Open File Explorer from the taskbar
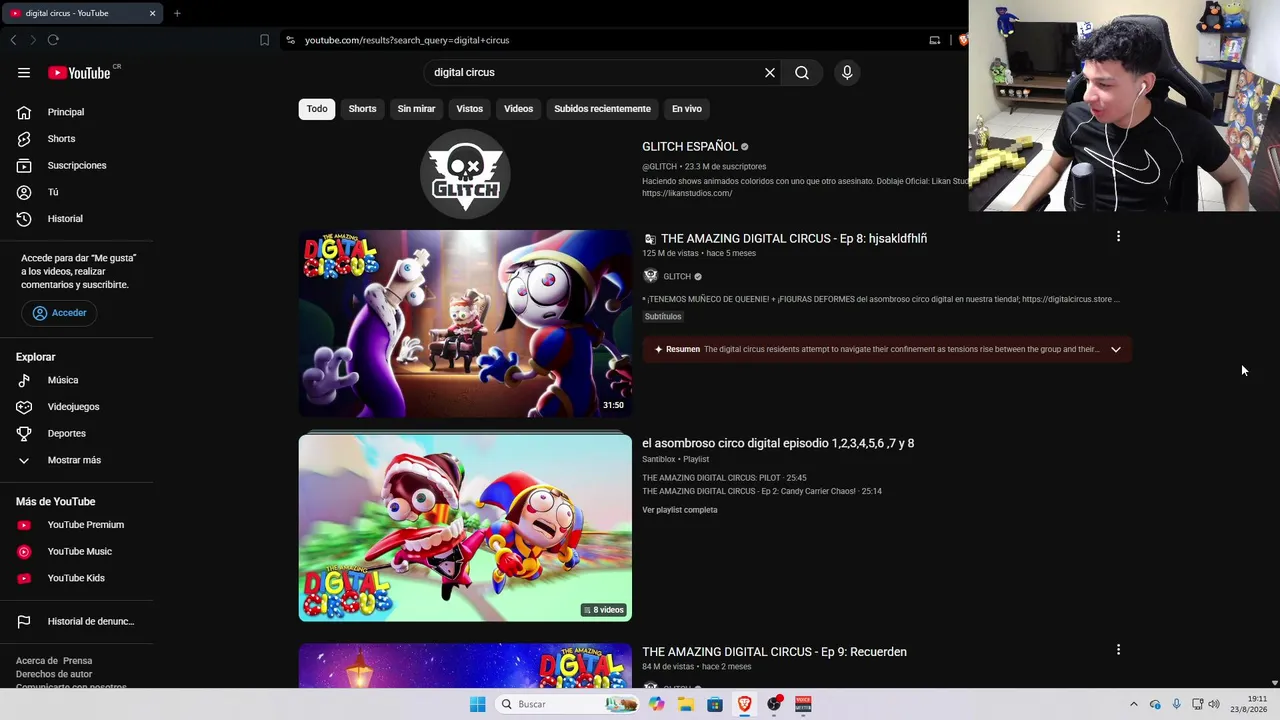 click(686, 704)
